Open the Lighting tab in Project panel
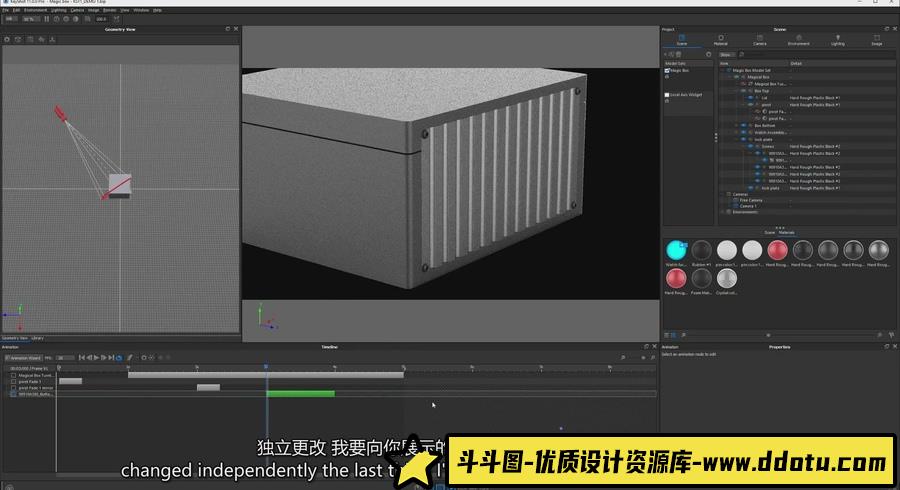The height and width of the screenshot is (490, 900). [837, 40]
